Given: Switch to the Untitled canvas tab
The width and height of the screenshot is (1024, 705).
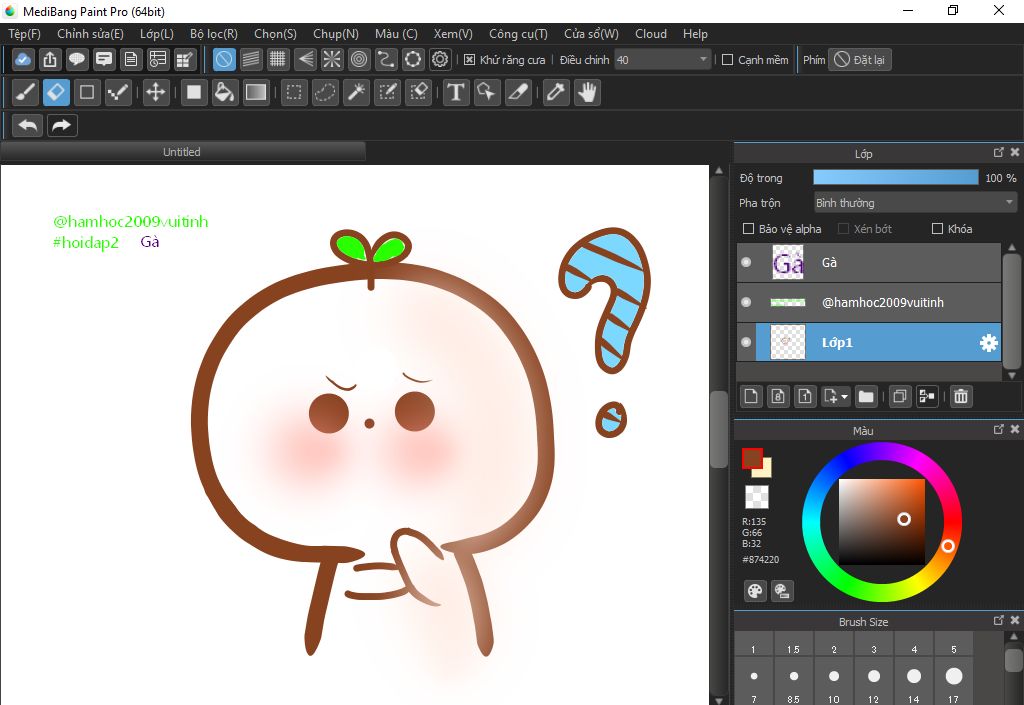Looking at the screenshot, I should click(182, 152).
